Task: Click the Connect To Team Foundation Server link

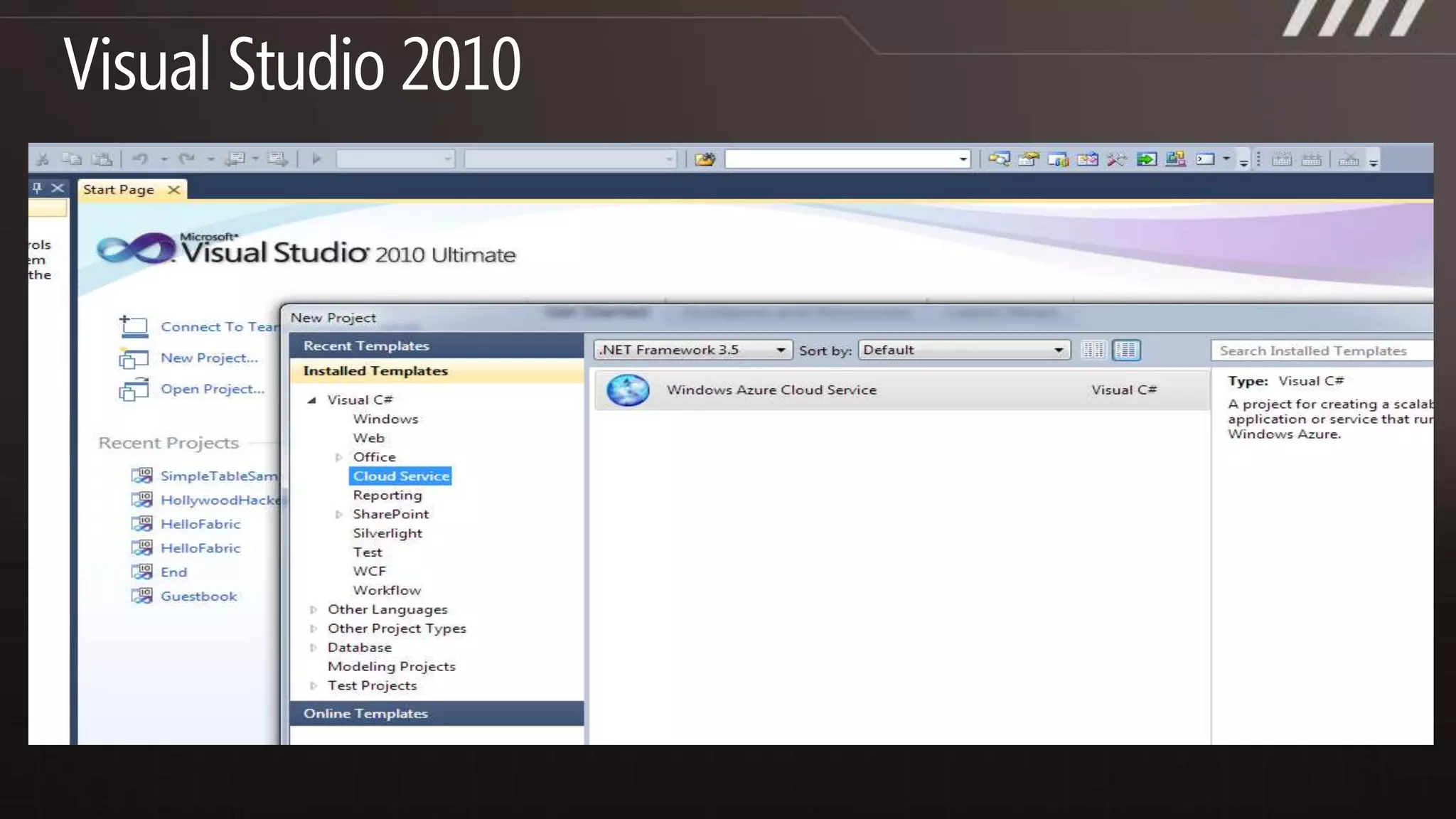Action: [x=220, y=327]
